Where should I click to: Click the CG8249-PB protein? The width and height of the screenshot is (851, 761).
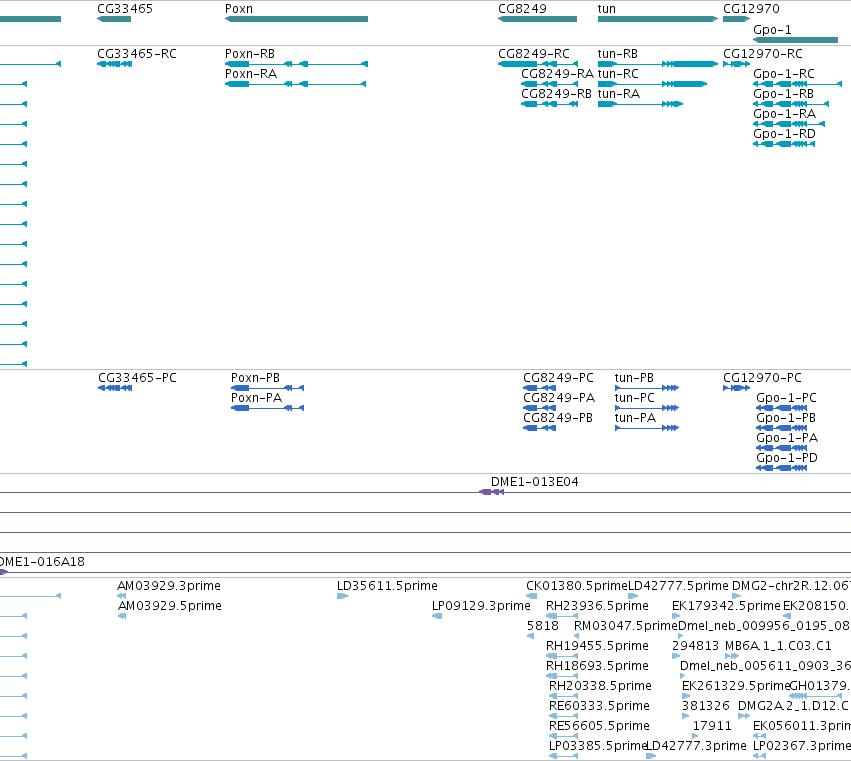(x=539, y=428)
